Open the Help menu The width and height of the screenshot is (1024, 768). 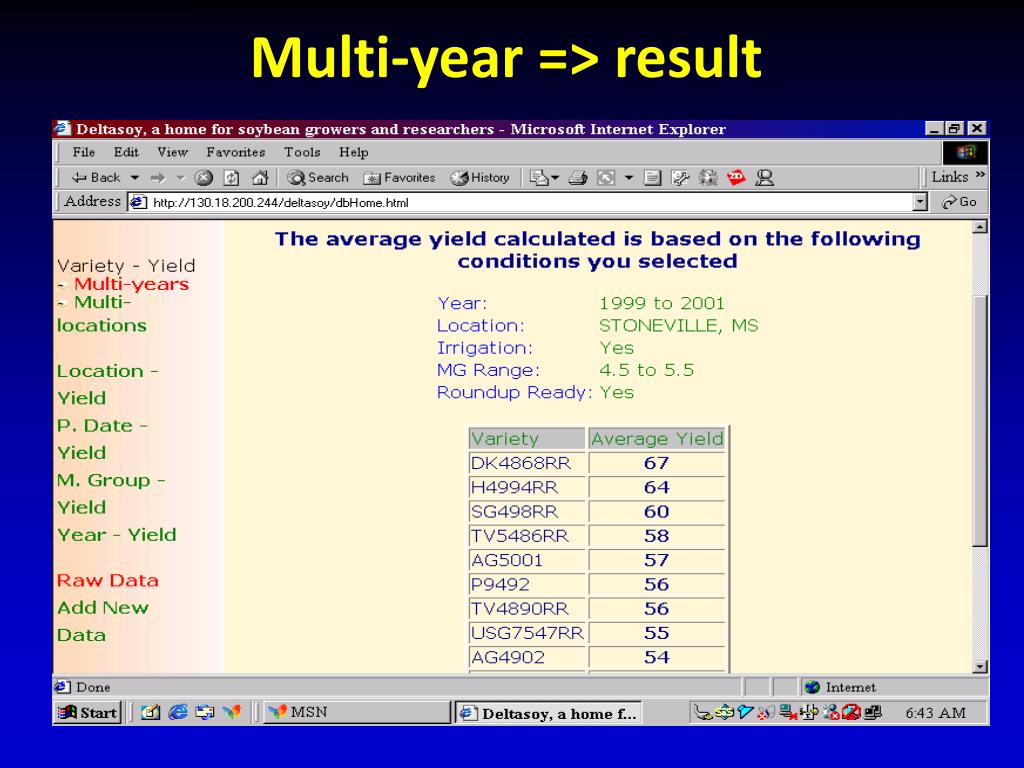point(353,152)
